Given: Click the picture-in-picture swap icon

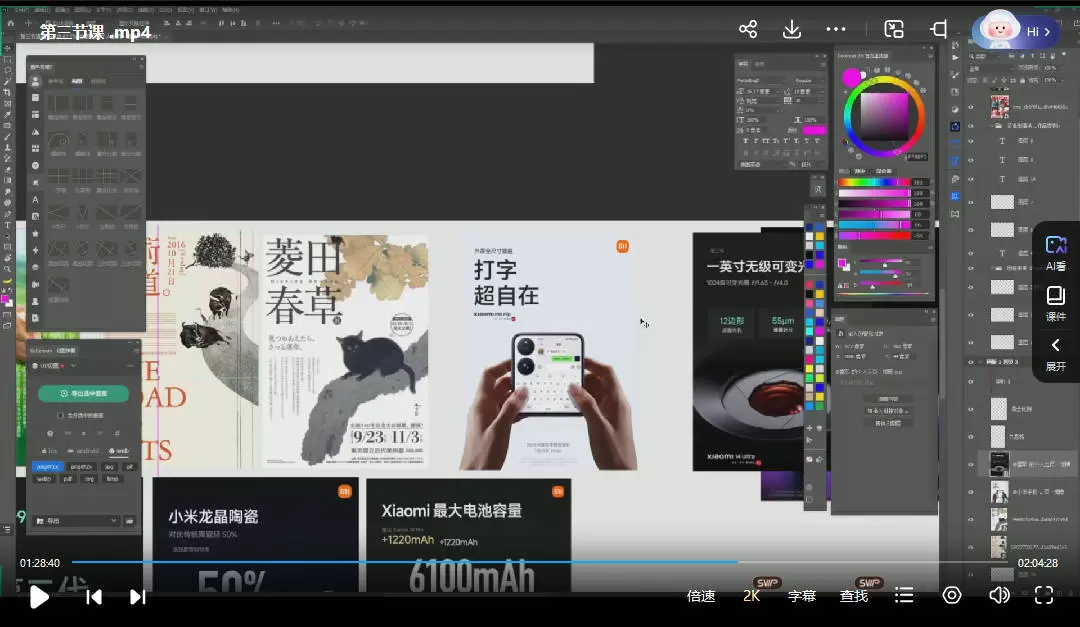Looking at the screenshot, I should tap(894, 29).
